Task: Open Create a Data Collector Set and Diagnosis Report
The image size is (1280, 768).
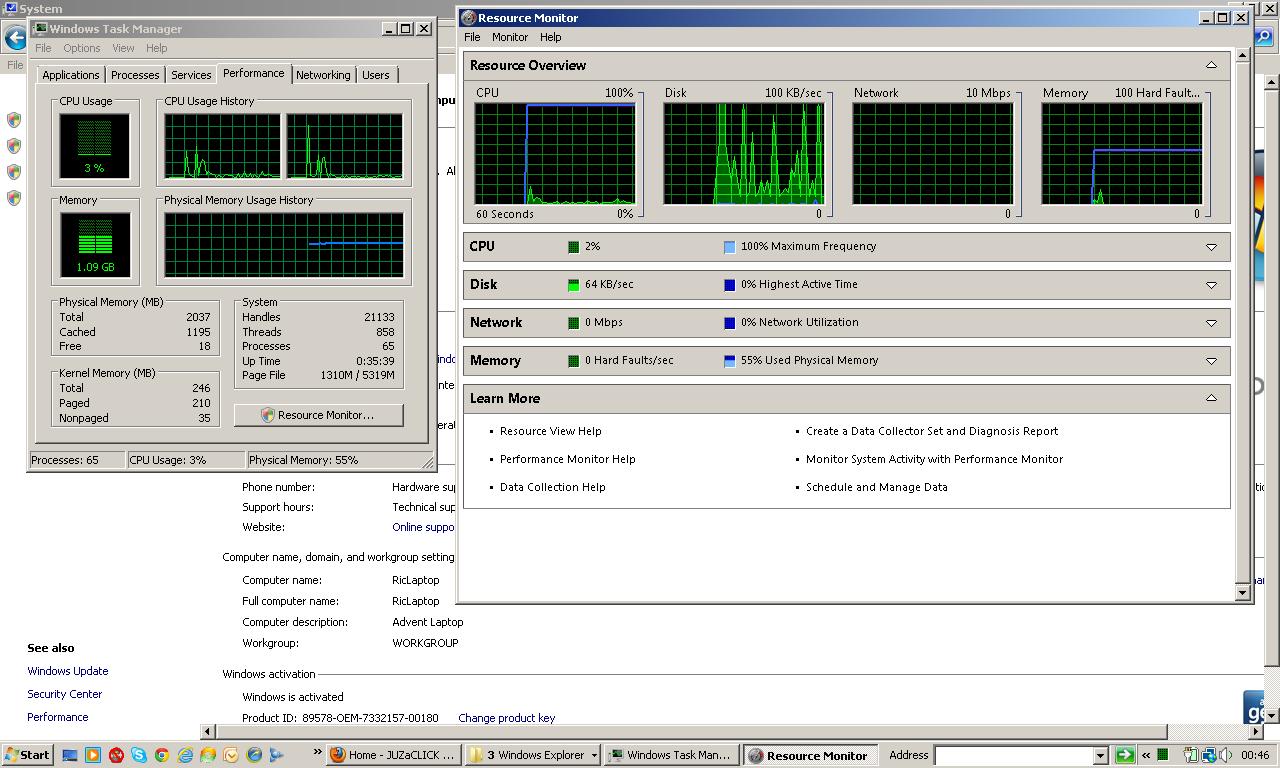Action: [x=932, y=431]
